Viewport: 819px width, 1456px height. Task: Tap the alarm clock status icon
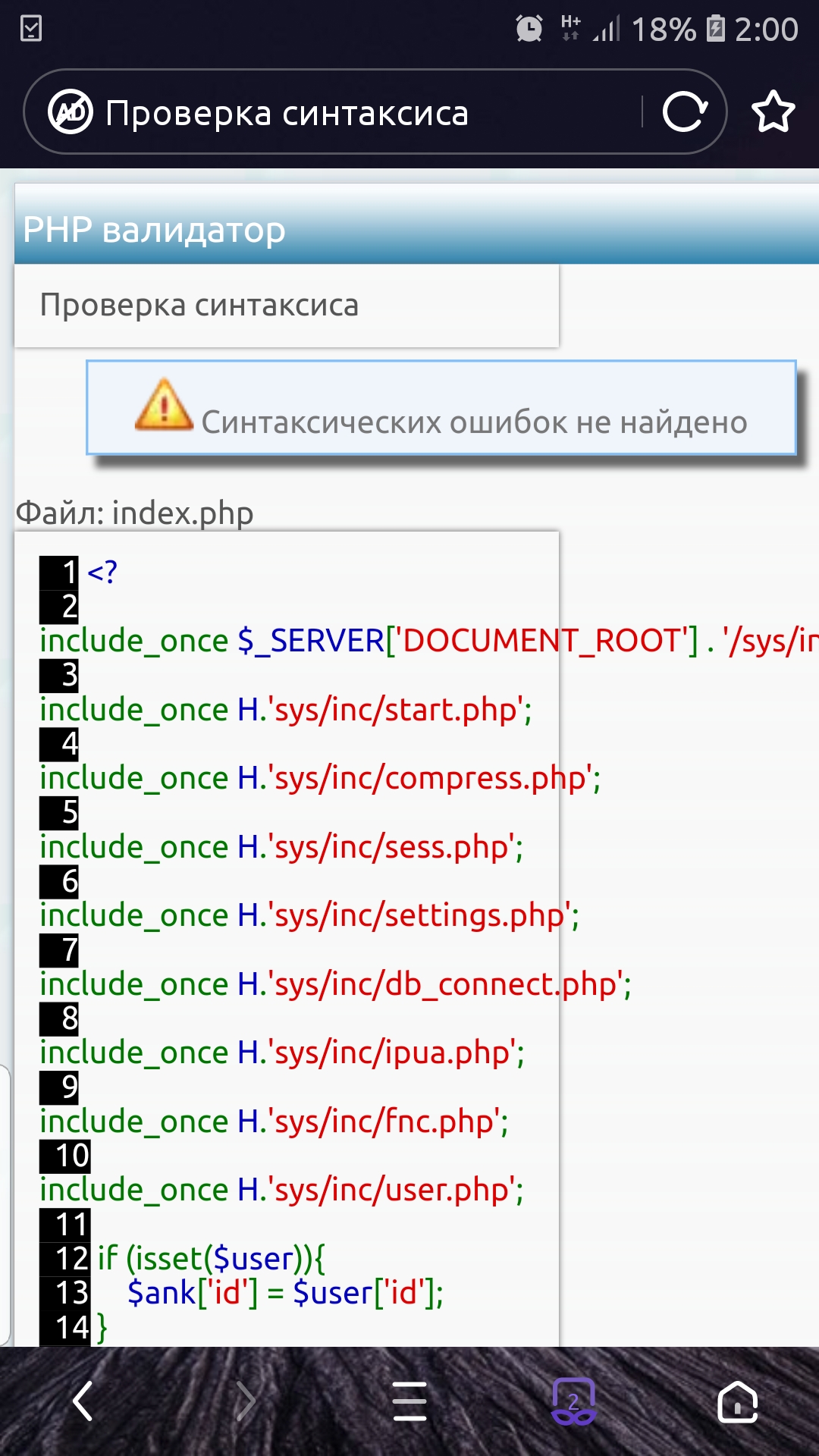tap(529, 29)
